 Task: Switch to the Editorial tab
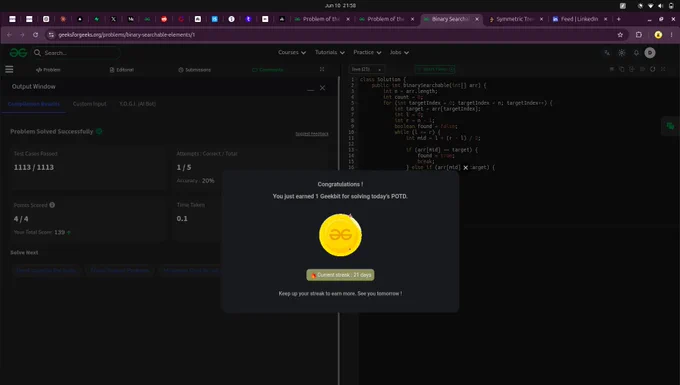(121, 70)
